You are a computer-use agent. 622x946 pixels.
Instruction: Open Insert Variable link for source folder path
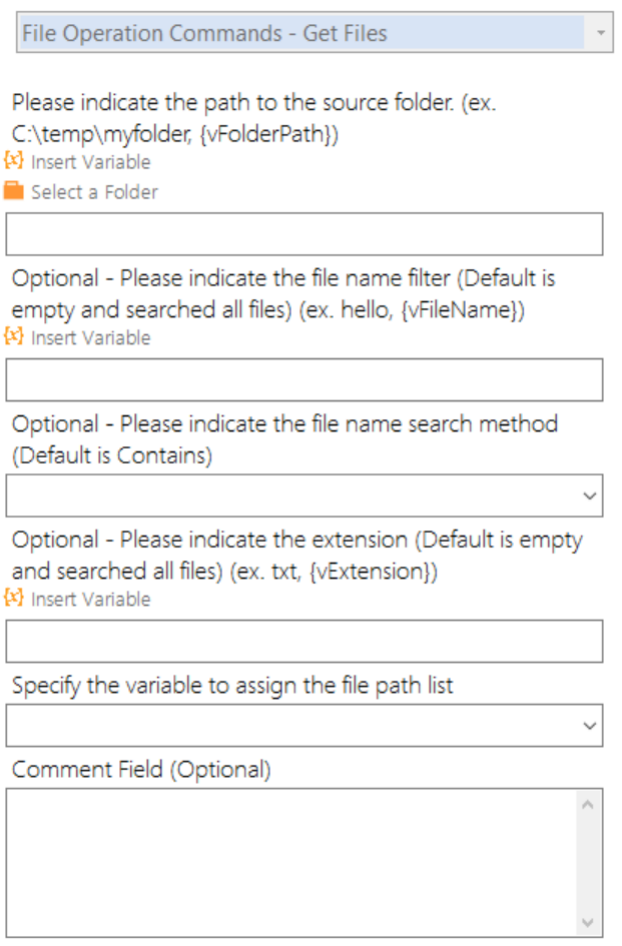click(90, 162)
